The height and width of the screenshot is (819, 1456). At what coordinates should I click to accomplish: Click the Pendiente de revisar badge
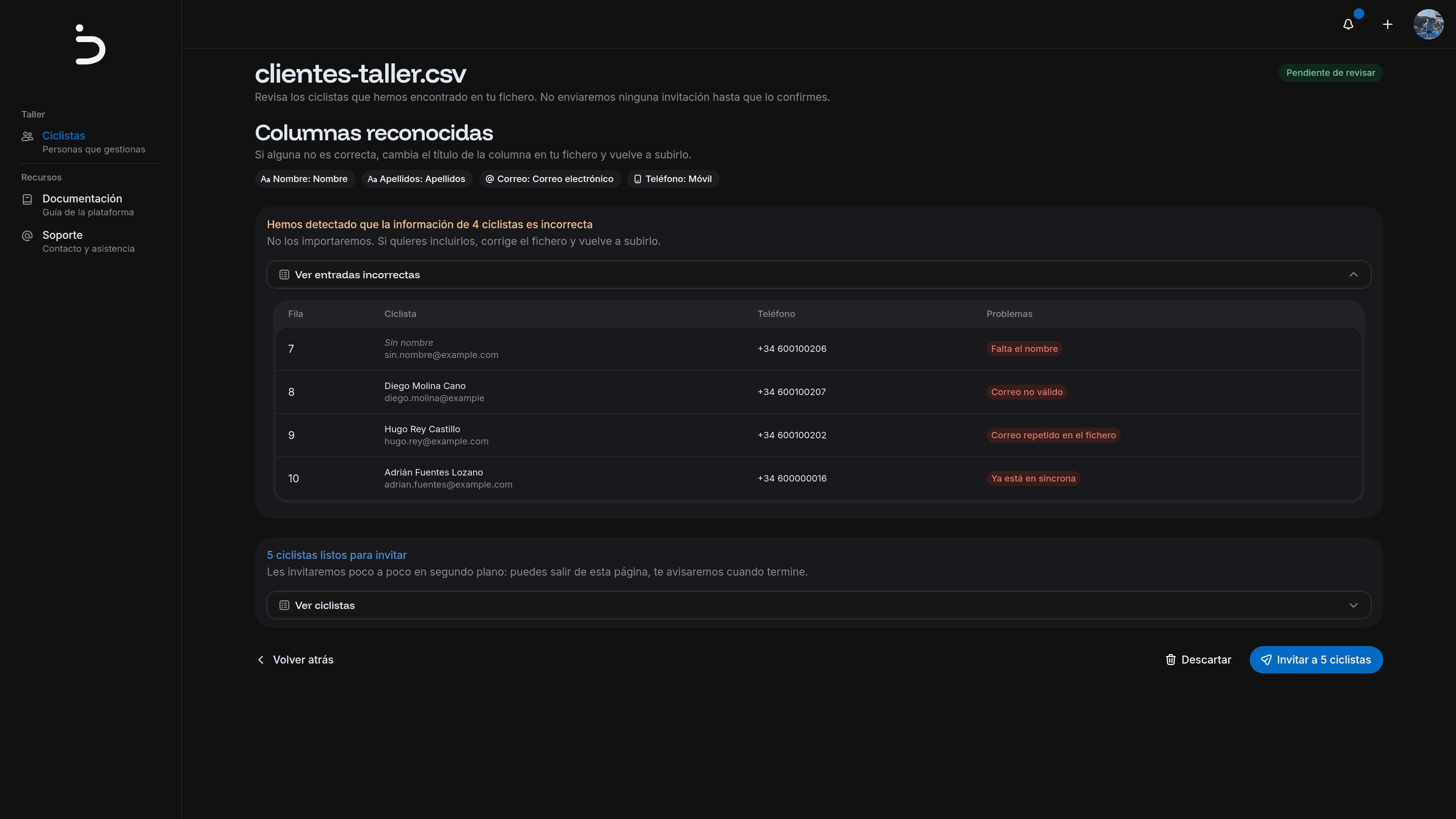[1330, 73]
